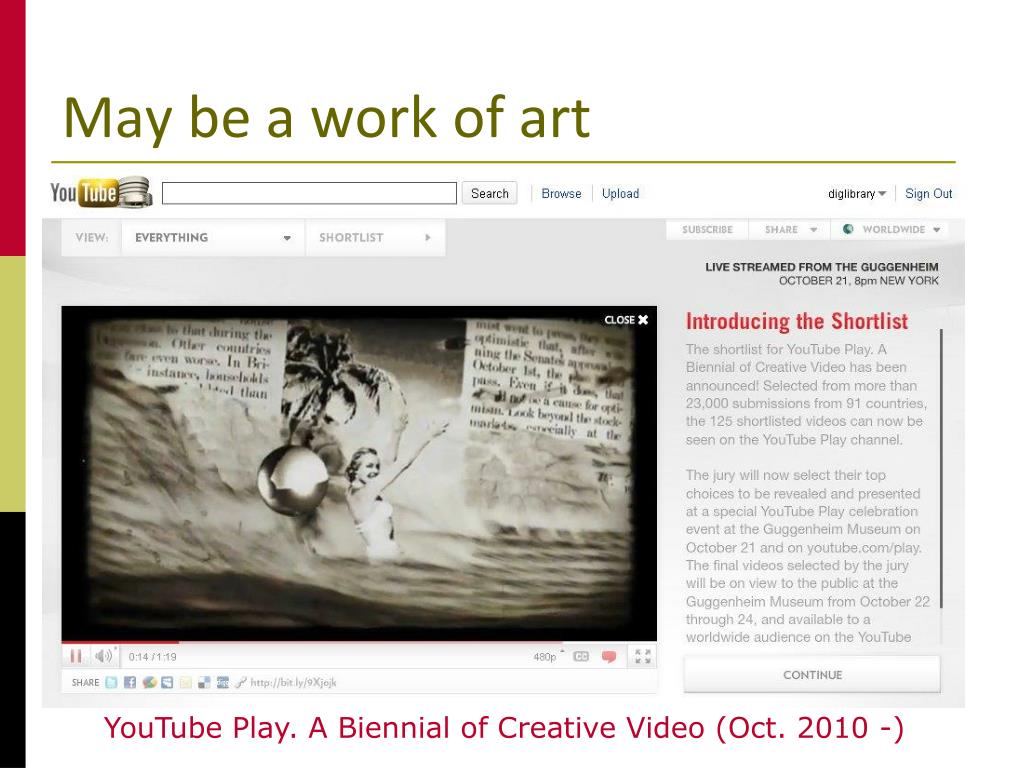Open the Upload link
The image size is (1024, 768).
620,194
